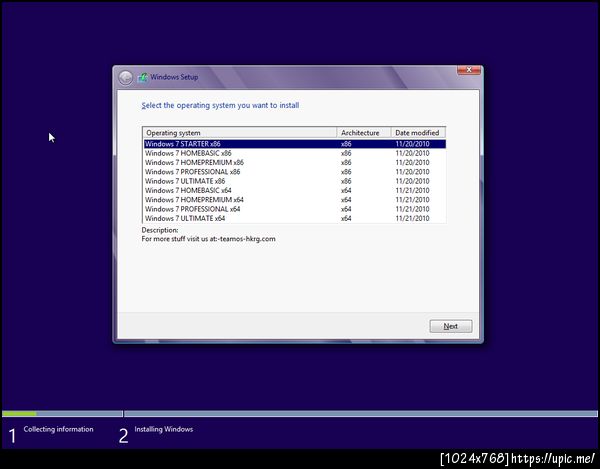Click the back arrow button in Windows Setup

click(126, 78)
